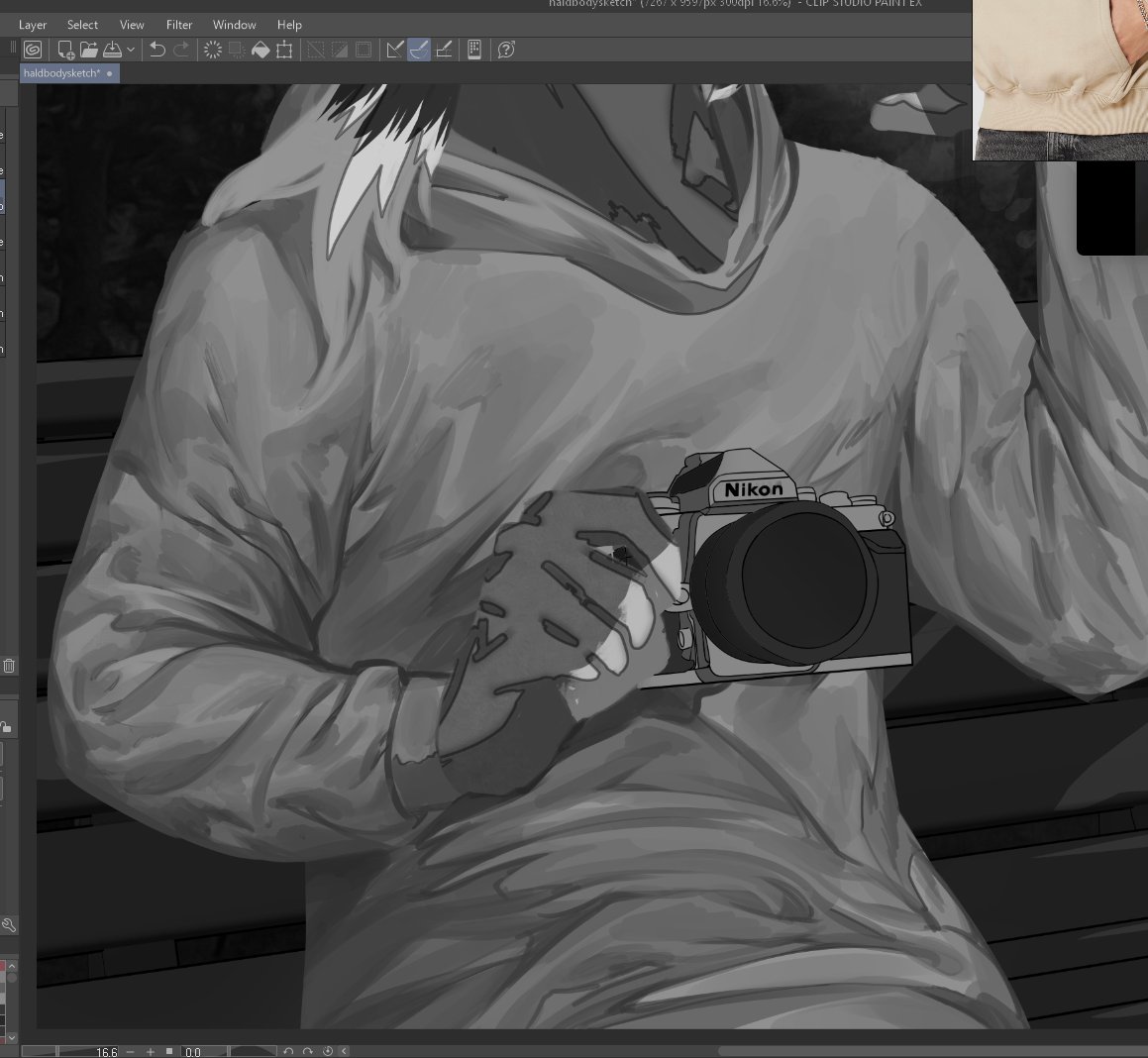Open the Filter menu
1148x1058 pixels.
pyautogui.click(x=179, y=25)
